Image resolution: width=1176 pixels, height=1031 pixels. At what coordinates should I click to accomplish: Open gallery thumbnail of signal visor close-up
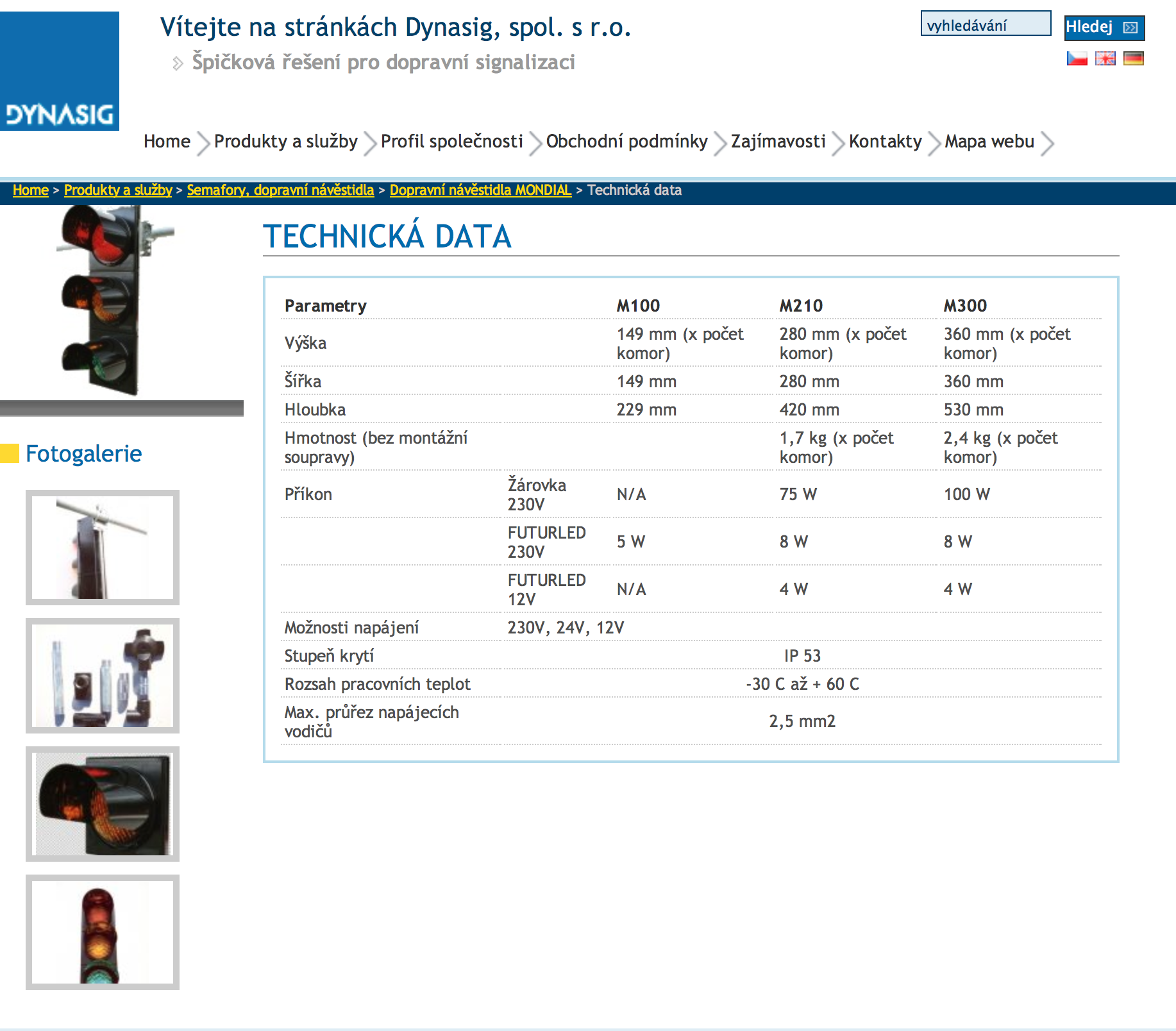click(103, 804)
